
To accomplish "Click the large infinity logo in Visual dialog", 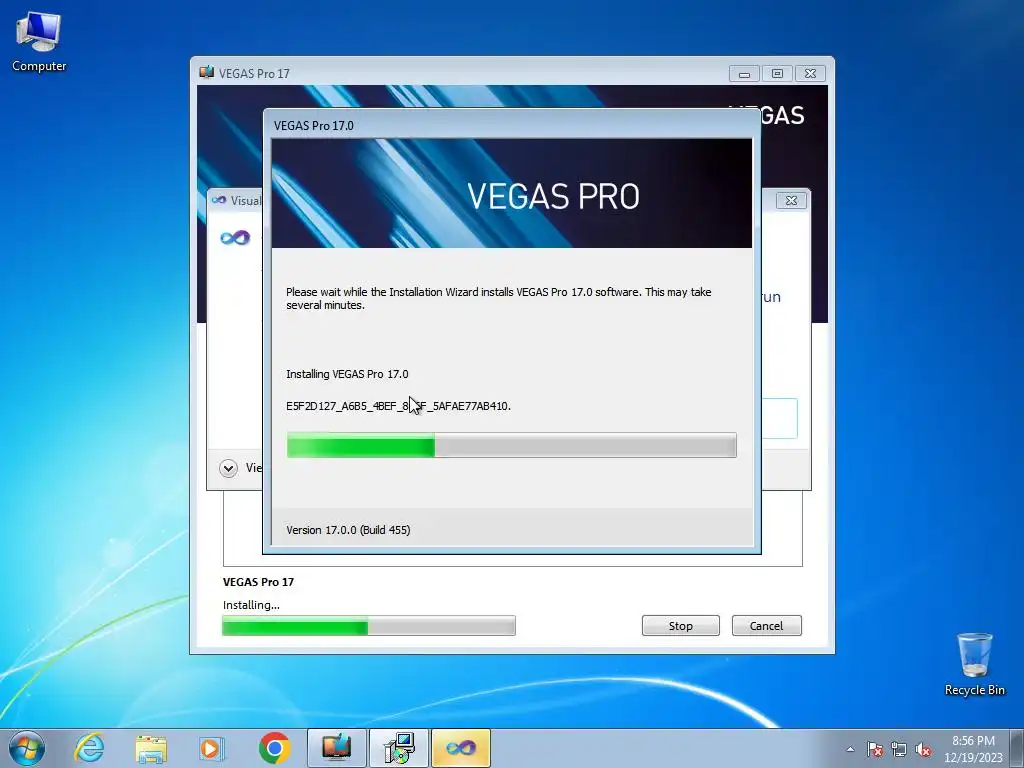I will 235,238.
